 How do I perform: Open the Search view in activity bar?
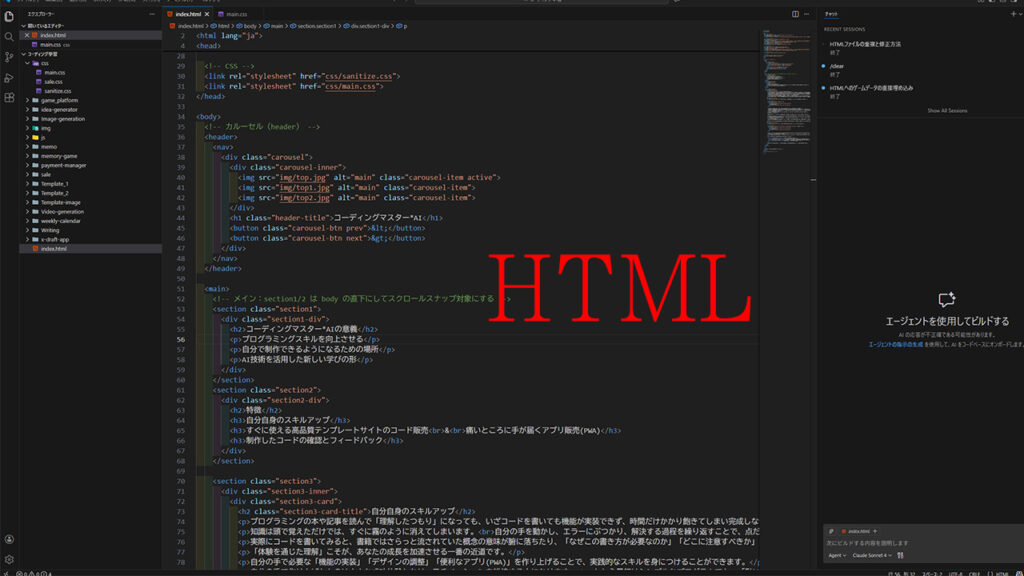(x=9, y=36)
